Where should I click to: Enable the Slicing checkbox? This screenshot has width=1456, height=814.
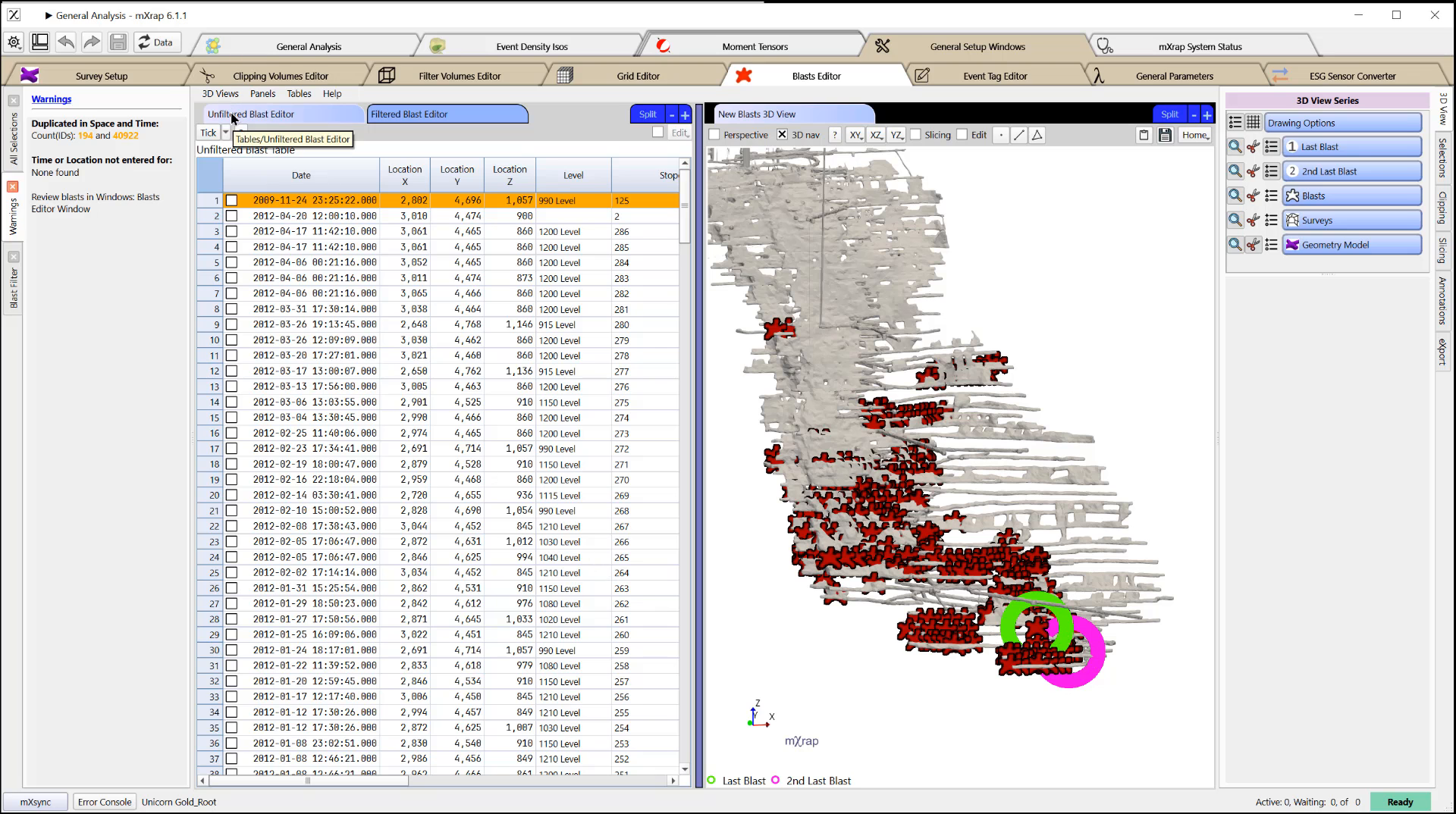[915, 135]
